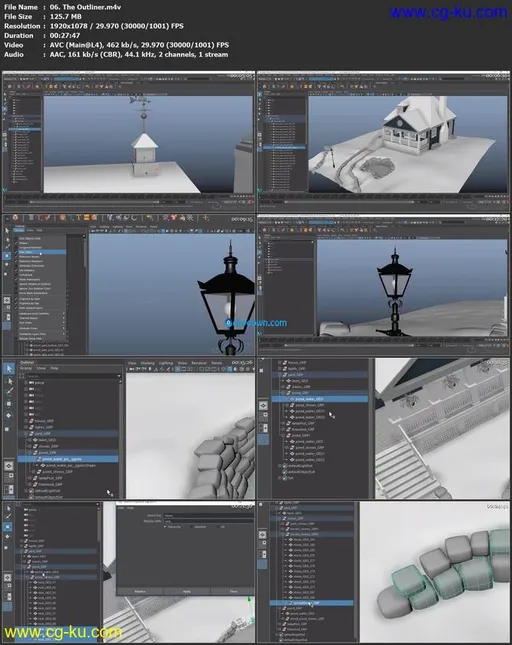Expand the stones_GRP node under yard_GRP
Viewport: 512px width, 645px height.
click(x=29, y=446)
